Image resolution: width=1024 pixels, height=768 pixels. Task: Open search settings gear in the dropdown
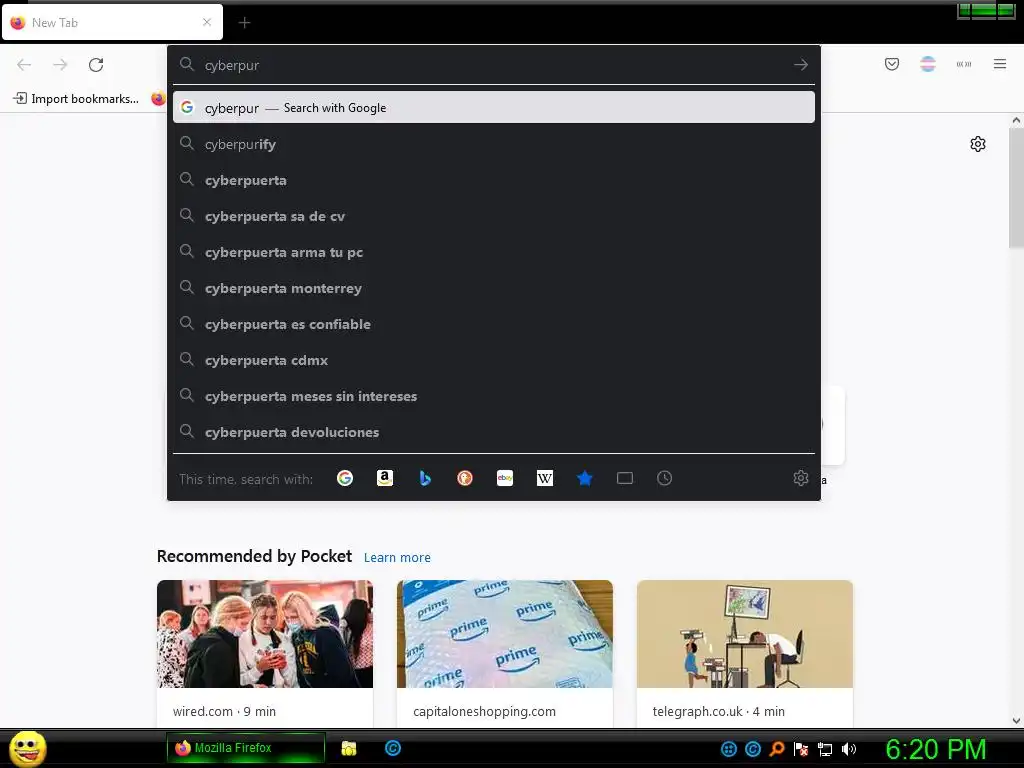tap(801, 478)
